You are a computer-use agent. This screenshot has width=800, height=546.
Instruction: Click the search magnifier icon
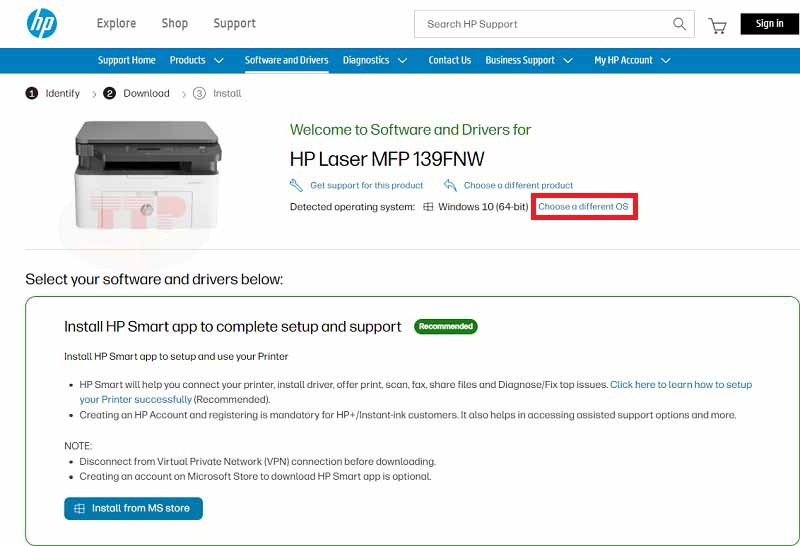point(679,24)
